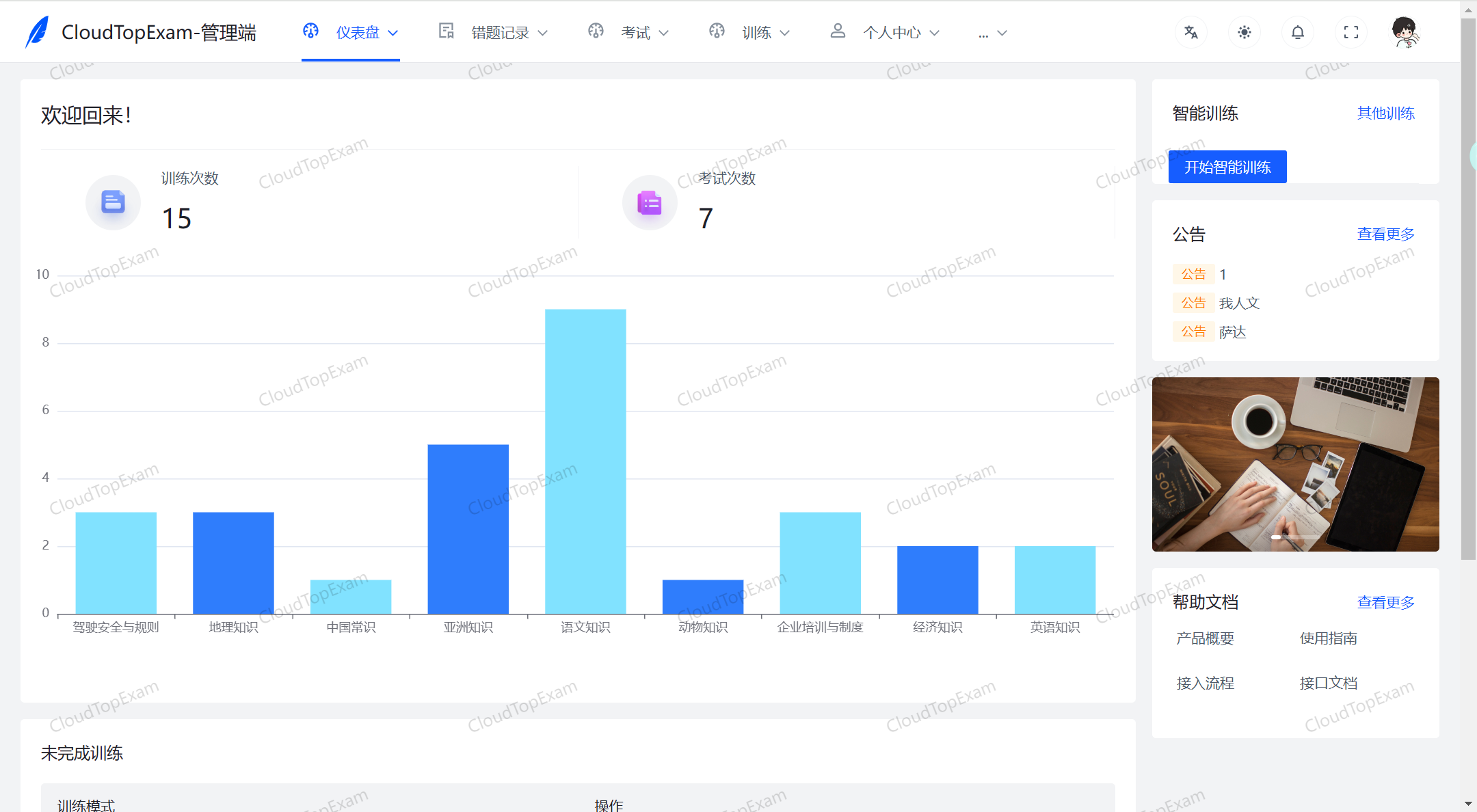Click the language translation icon
The height and width of the screenshot is (812, 1477).
[x=1190, y=32]
